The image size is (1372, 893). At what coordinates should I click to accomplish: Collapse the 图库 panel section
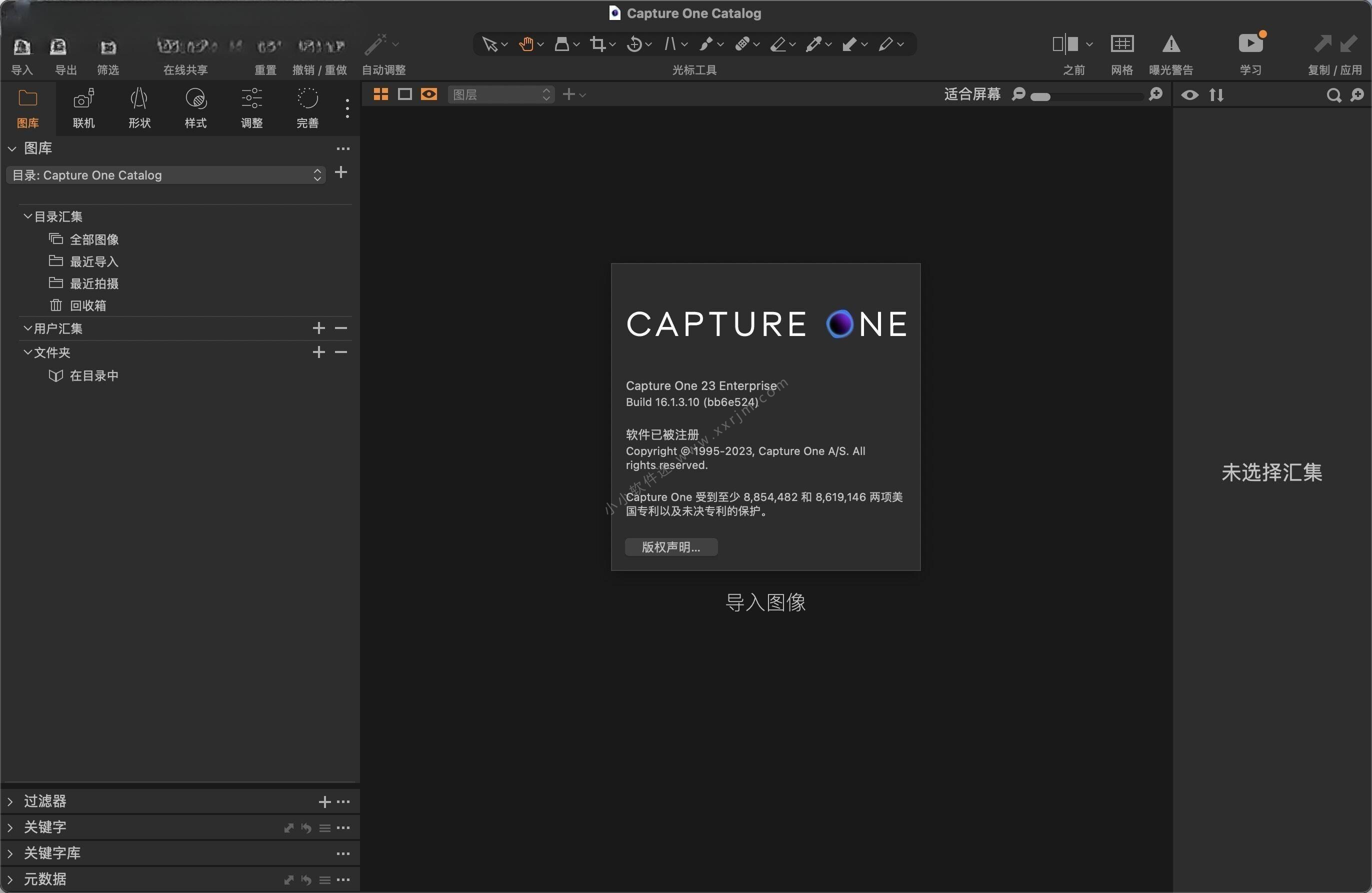coord(12,148)
